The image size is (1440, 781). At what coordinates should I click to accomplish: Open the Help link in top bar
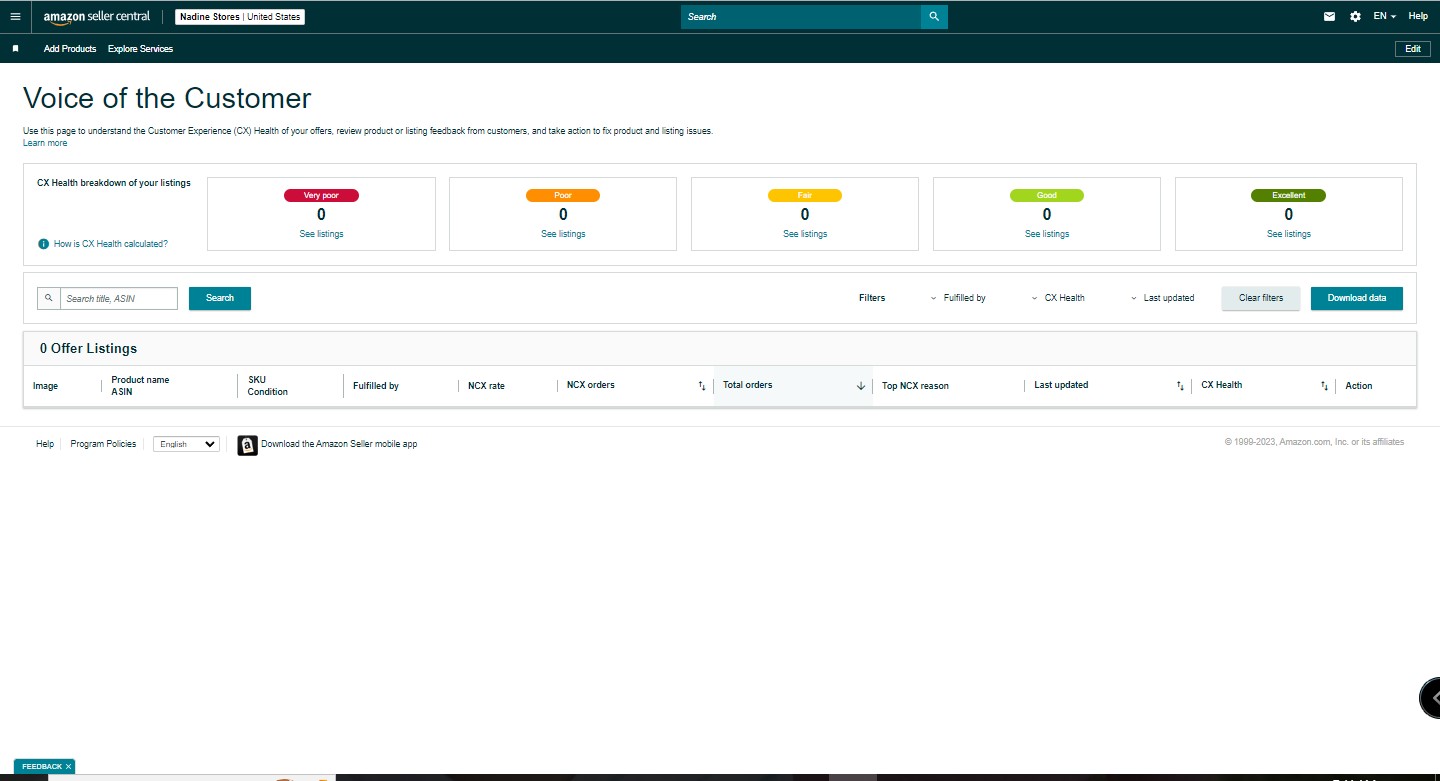tap(1418, 16)
